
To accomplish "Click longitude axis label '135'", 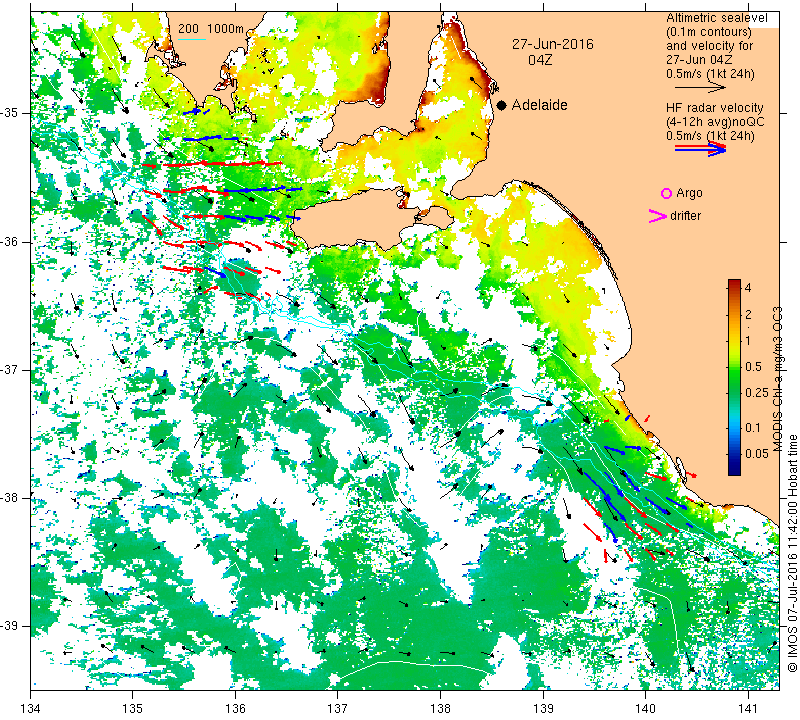I will click(133, 708).
